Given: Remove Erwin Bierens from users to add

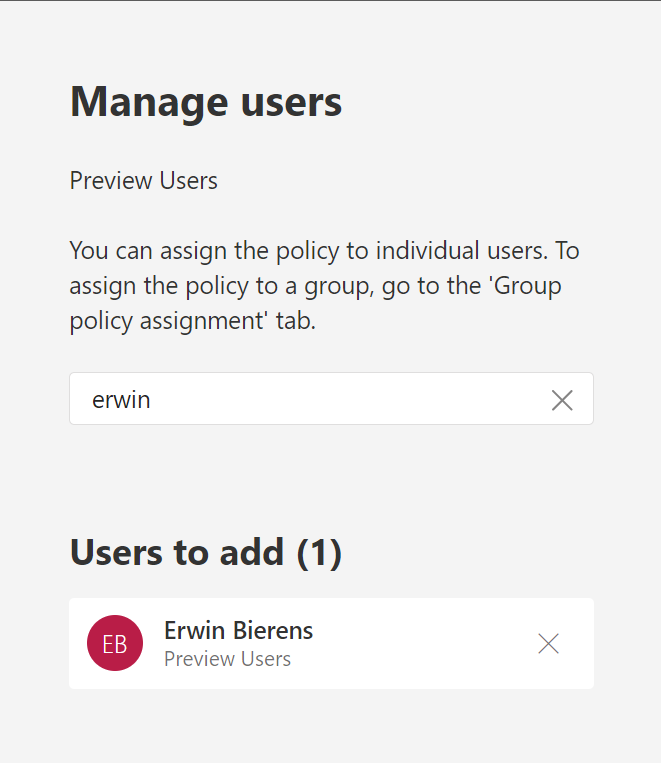Looking at the screenshot, I should coord(548,643).
